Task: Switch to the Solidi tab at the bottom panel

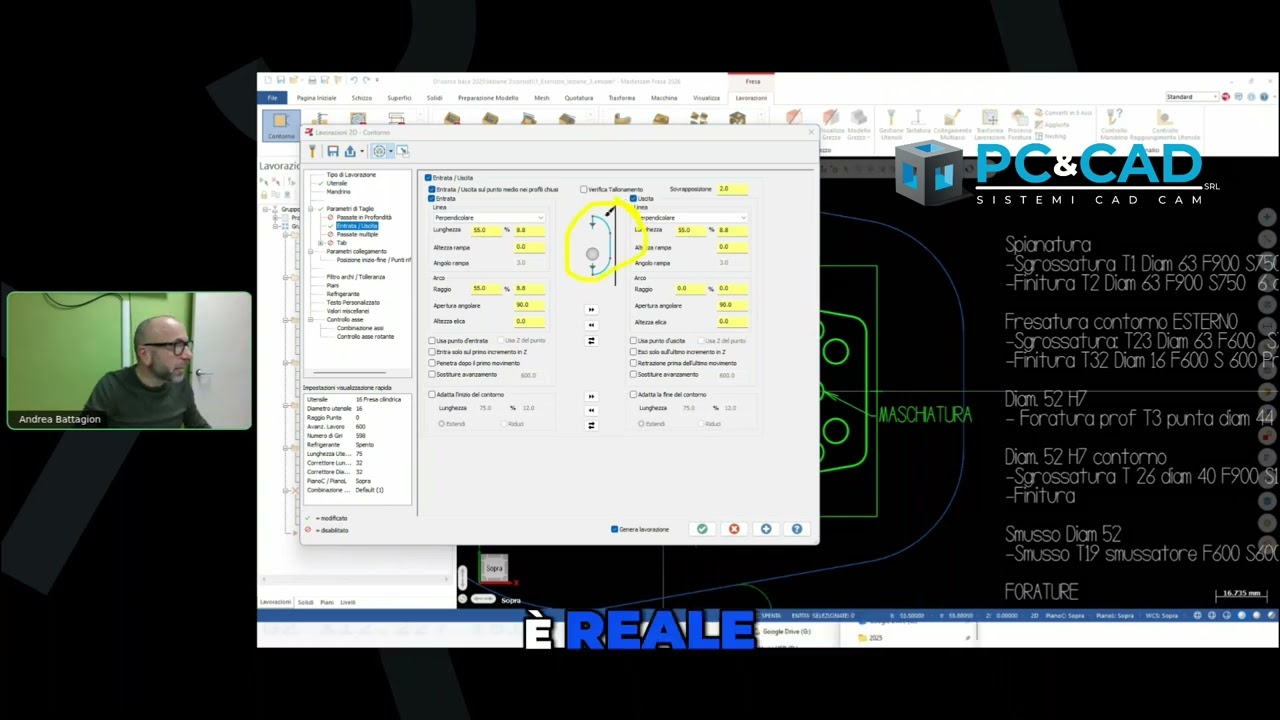Action: tap(306, 602)
